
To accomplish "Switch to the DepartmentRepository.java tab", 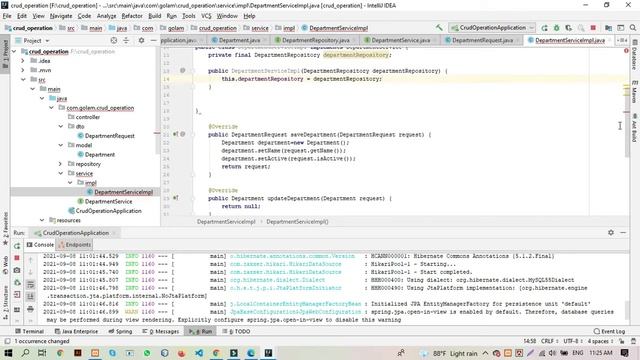I will pos(315,40).
